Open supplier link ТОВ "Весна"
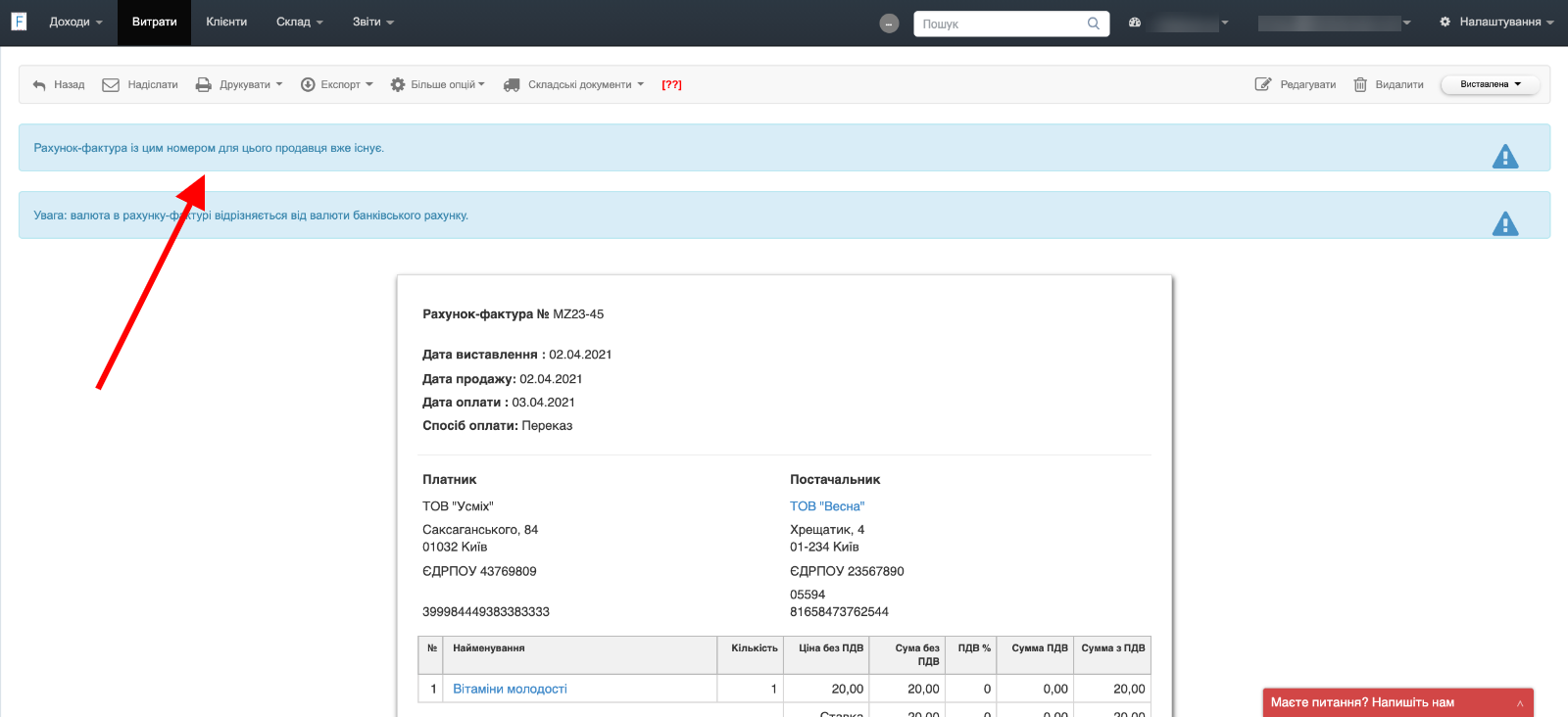 tap(827, 506)
